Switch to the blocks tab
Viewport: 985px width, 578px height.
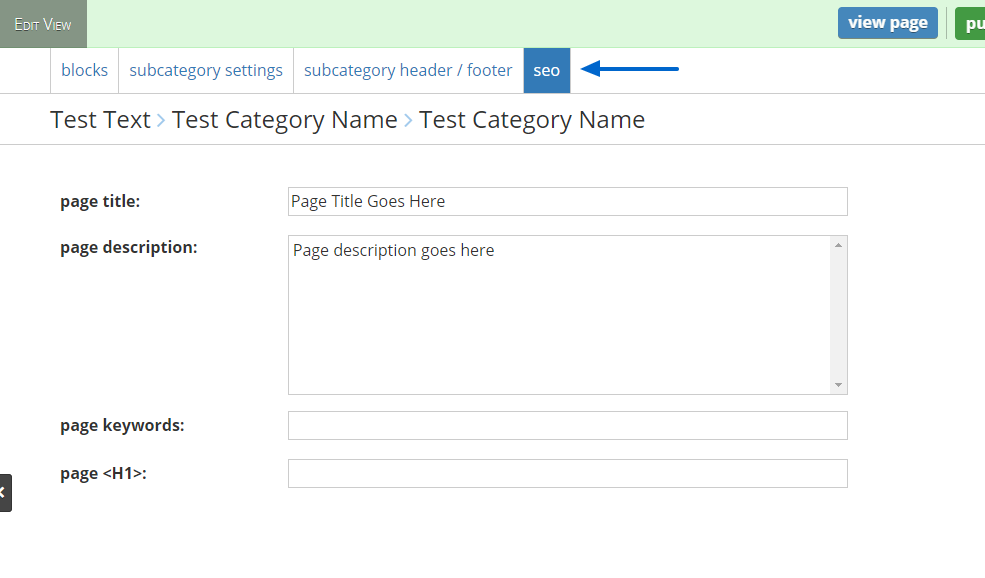84,70
